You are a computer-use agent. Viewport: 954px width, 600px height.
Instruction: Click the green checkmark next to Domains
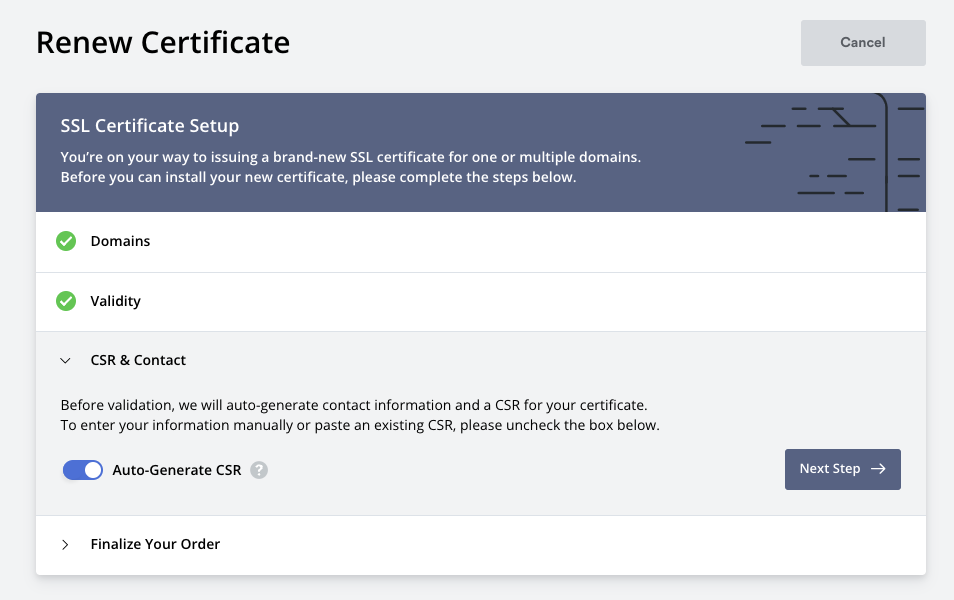(x=66, y=241)
